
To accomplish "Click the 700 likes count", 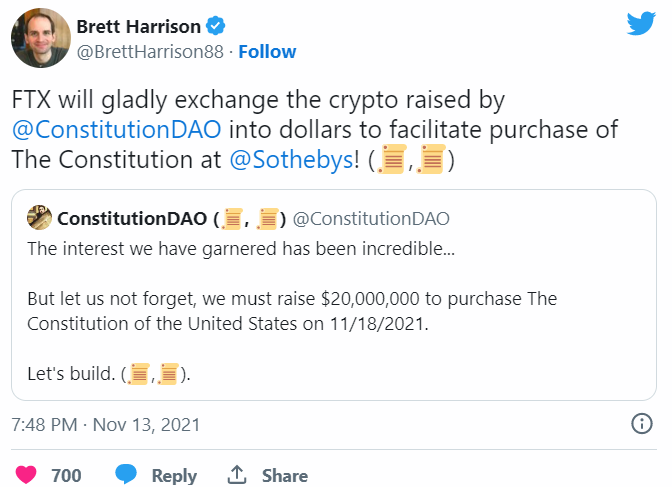I will pyautogui.click(x=66, y=476).
